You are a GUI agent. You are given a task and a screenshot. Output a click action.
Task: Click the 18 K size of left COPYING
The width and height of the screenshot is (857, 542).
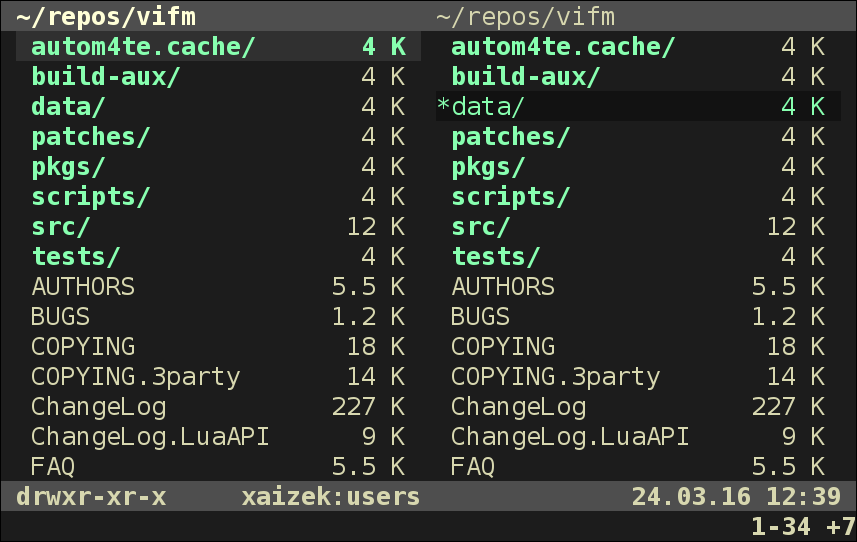tap(376, 347)
